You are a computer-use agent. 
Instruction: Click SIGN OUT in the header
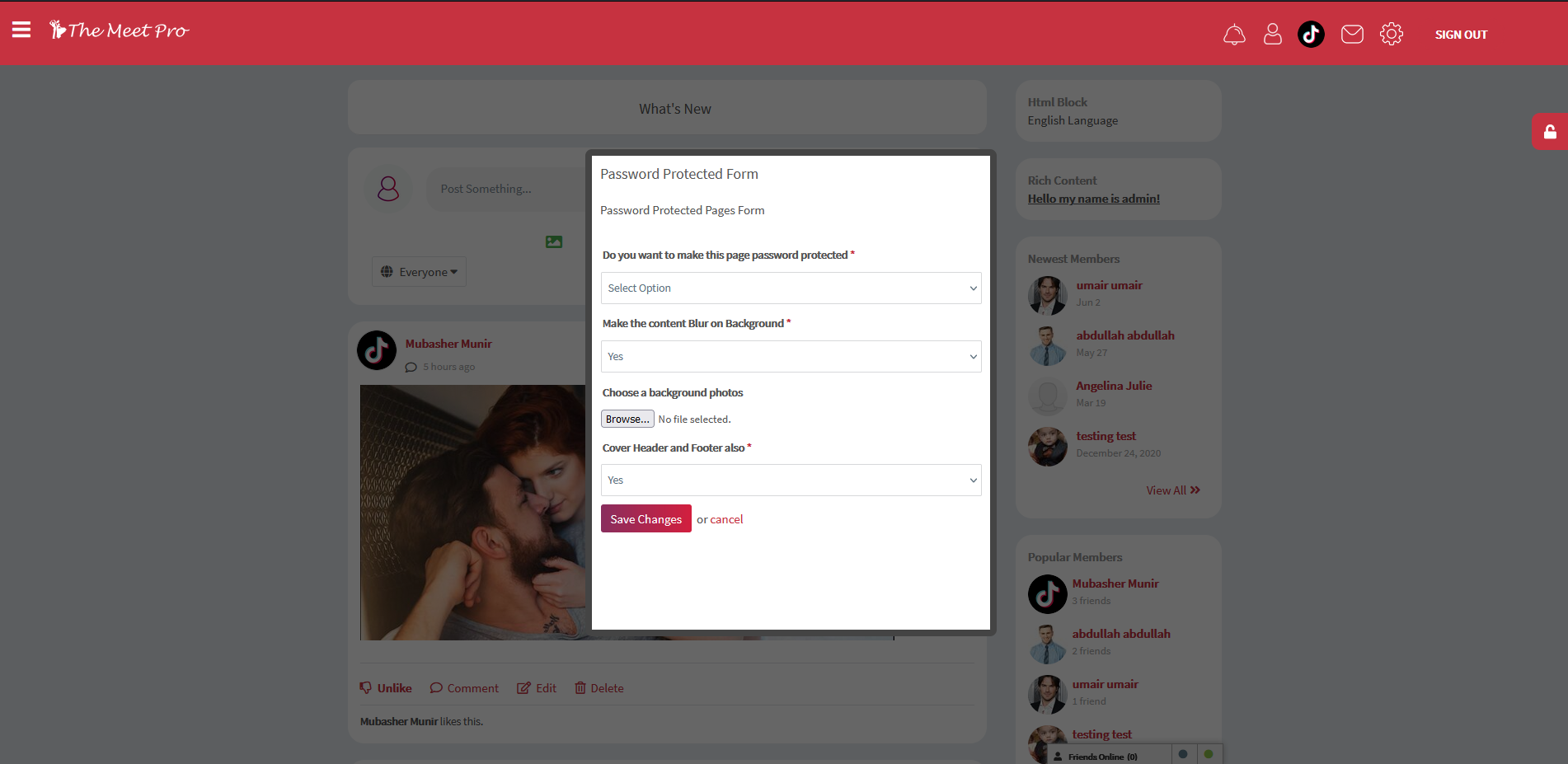1461,35
